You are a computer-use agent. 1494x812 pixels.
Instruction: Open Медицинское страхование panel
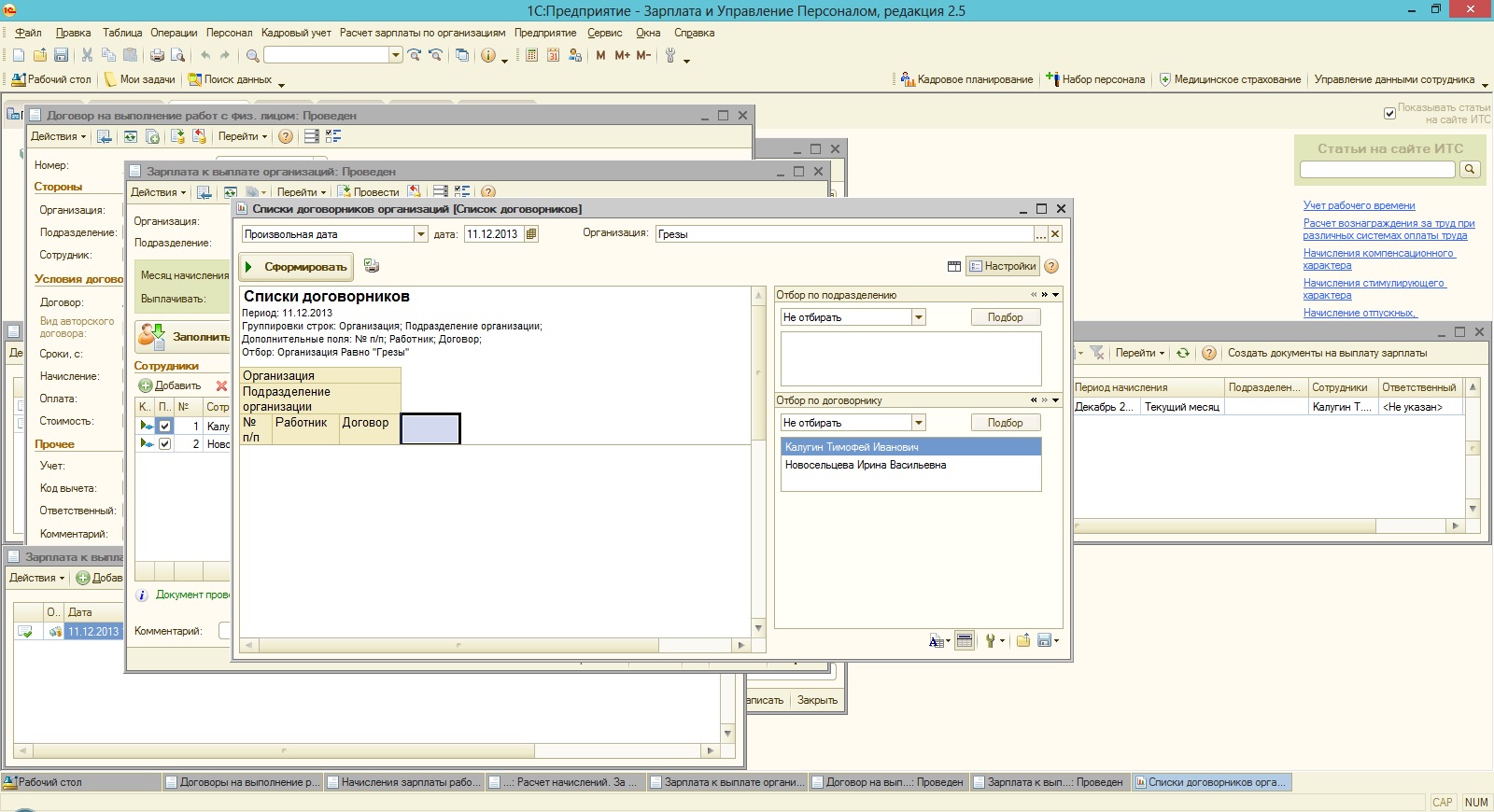coord(1230,79)
